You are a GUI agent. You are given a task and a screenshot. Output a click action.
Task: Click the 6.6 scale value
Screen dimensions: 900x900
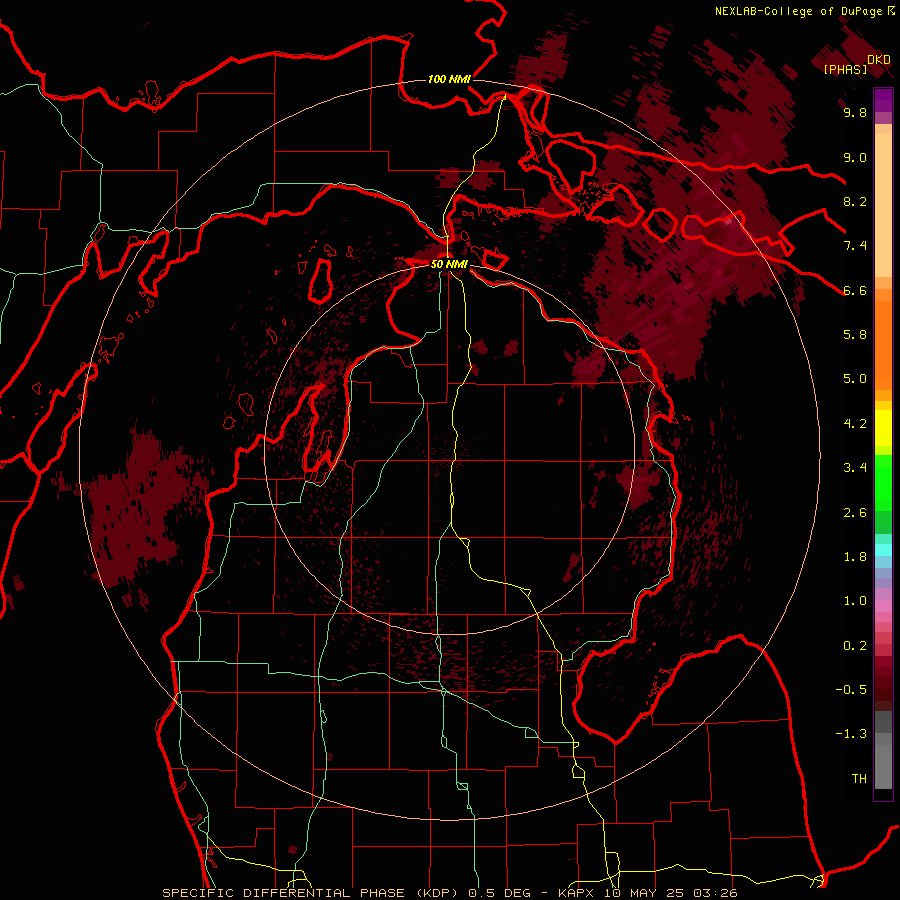tap(855, 290)
